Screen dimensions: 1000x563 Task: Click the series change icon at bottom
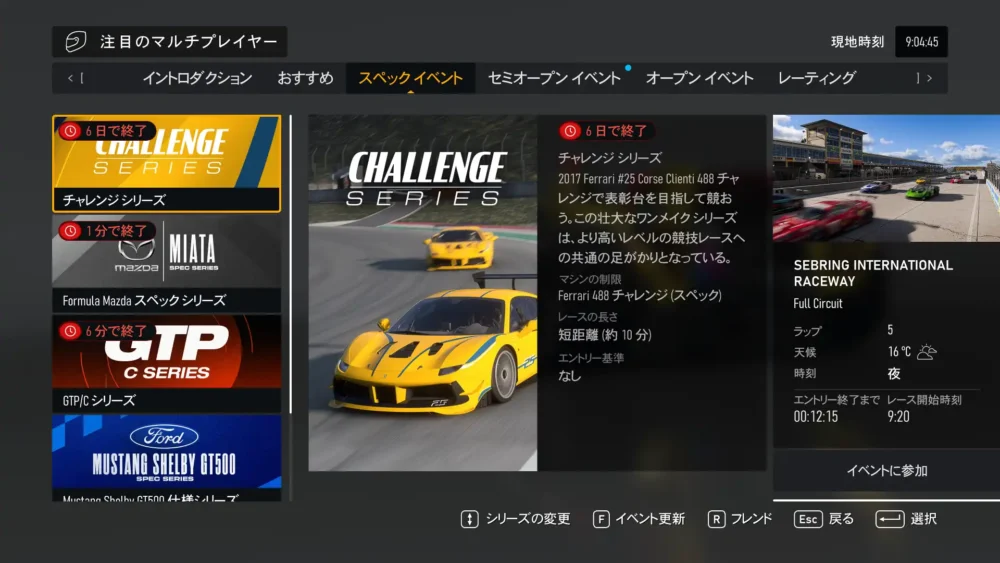click(x=469, y=519)
